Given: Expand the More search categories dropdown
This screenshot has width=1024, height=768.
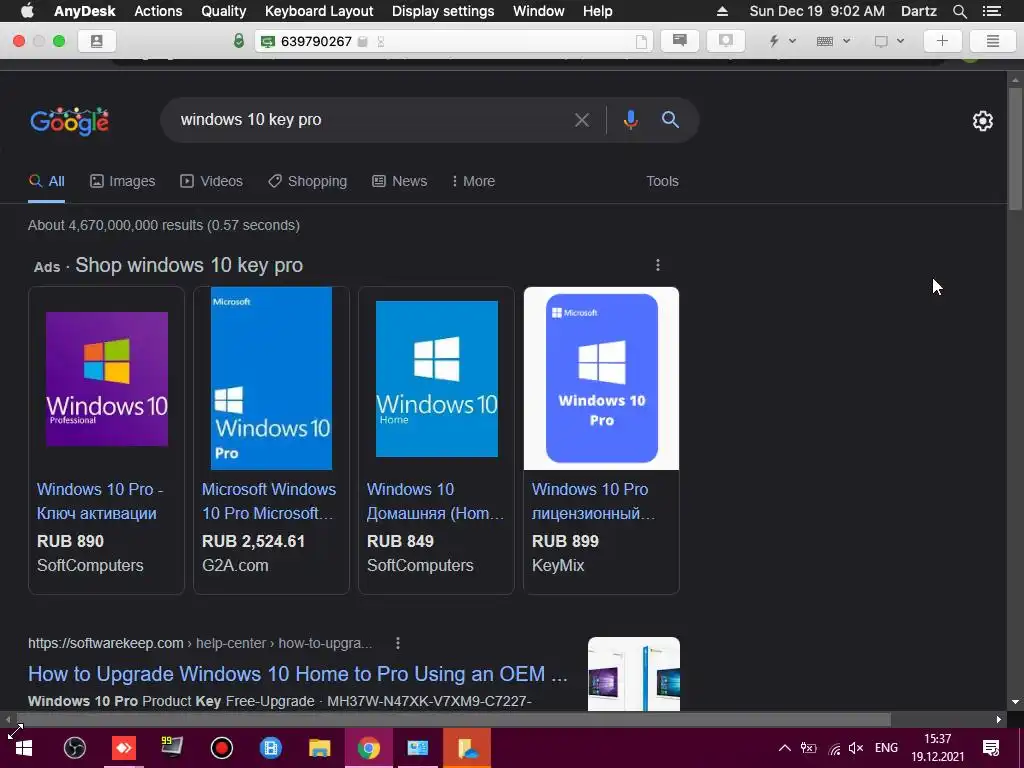Looking at the screenshot, I should (473, 182).
